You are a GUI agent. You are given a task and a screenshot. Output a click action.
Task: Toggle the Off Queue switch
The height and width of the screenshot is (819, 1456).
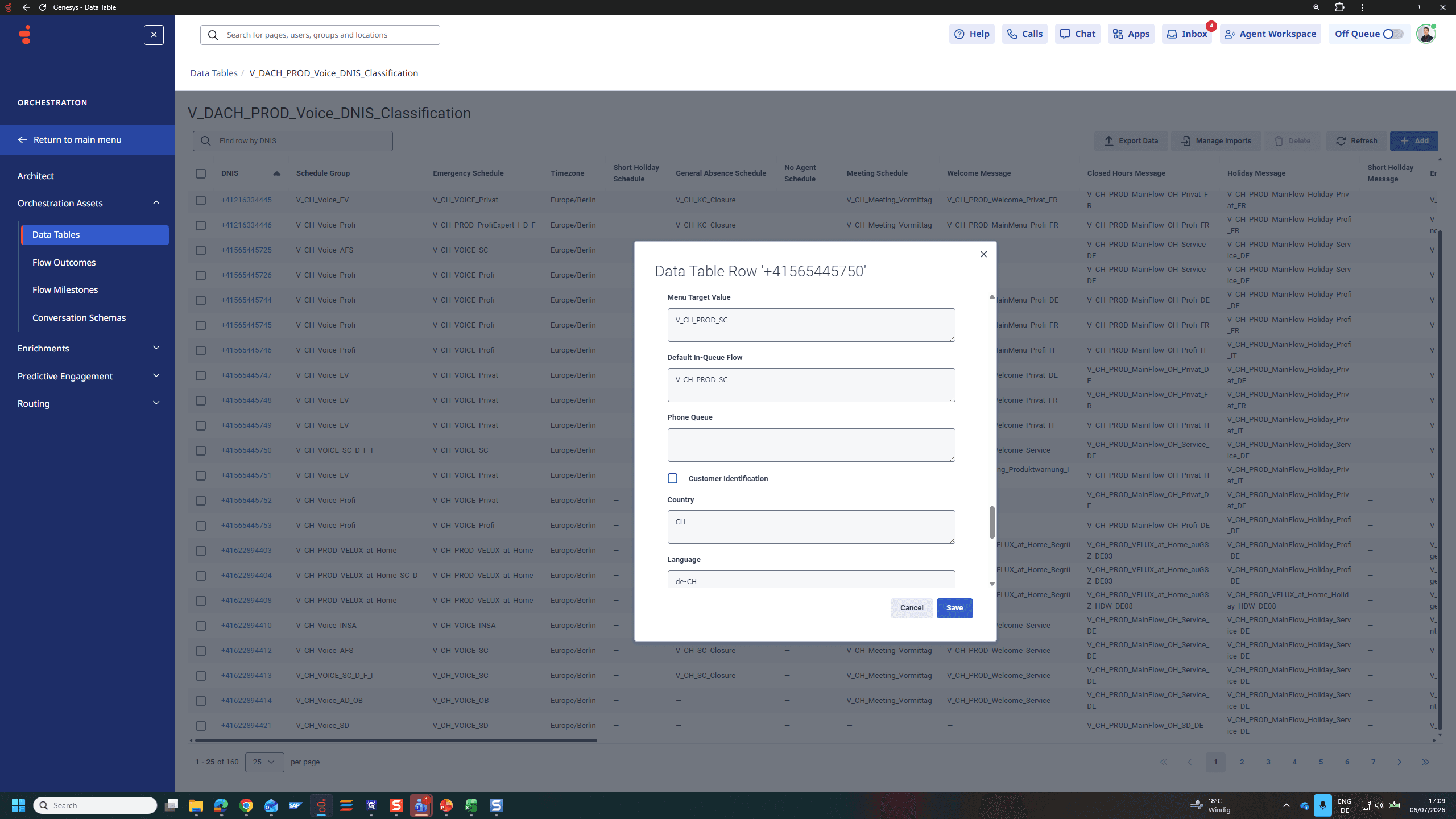coord(1392,34)
